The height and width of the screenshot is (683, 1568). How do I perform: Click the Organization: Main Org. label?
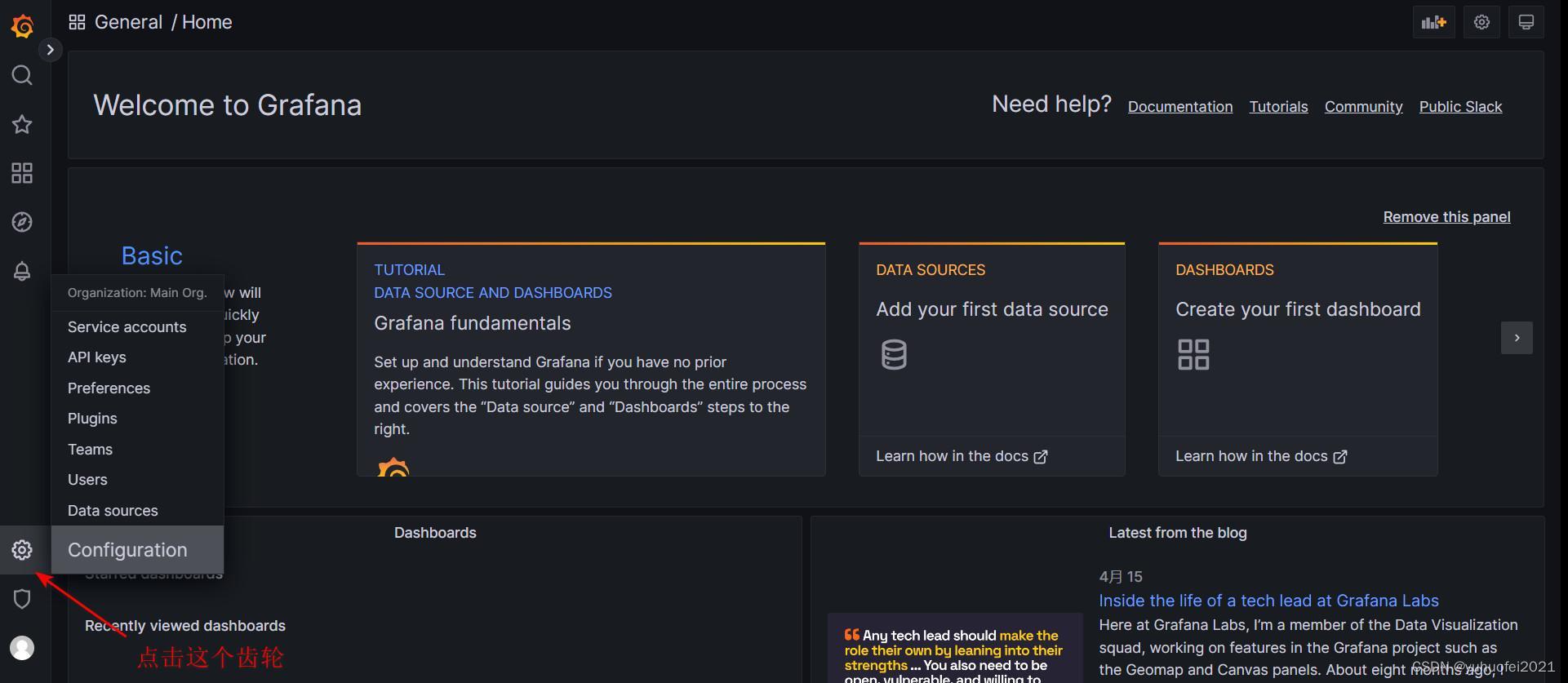[137, 293]
